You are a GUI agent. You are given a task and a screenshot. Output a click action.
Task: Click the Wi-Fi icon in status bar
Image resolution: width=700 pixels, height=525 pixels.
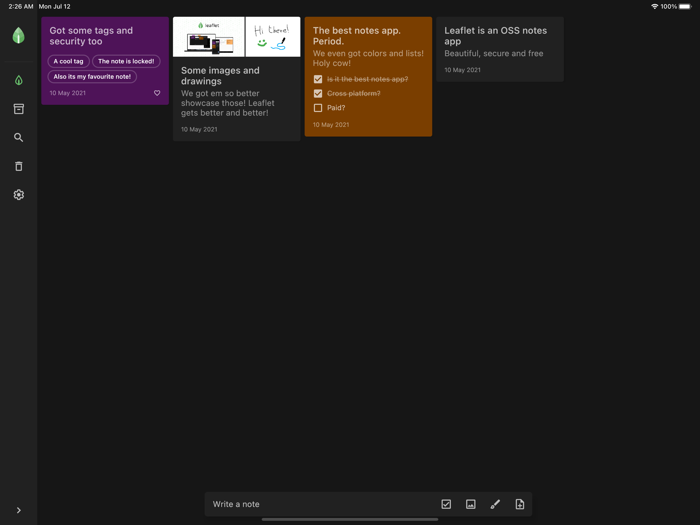655,6
